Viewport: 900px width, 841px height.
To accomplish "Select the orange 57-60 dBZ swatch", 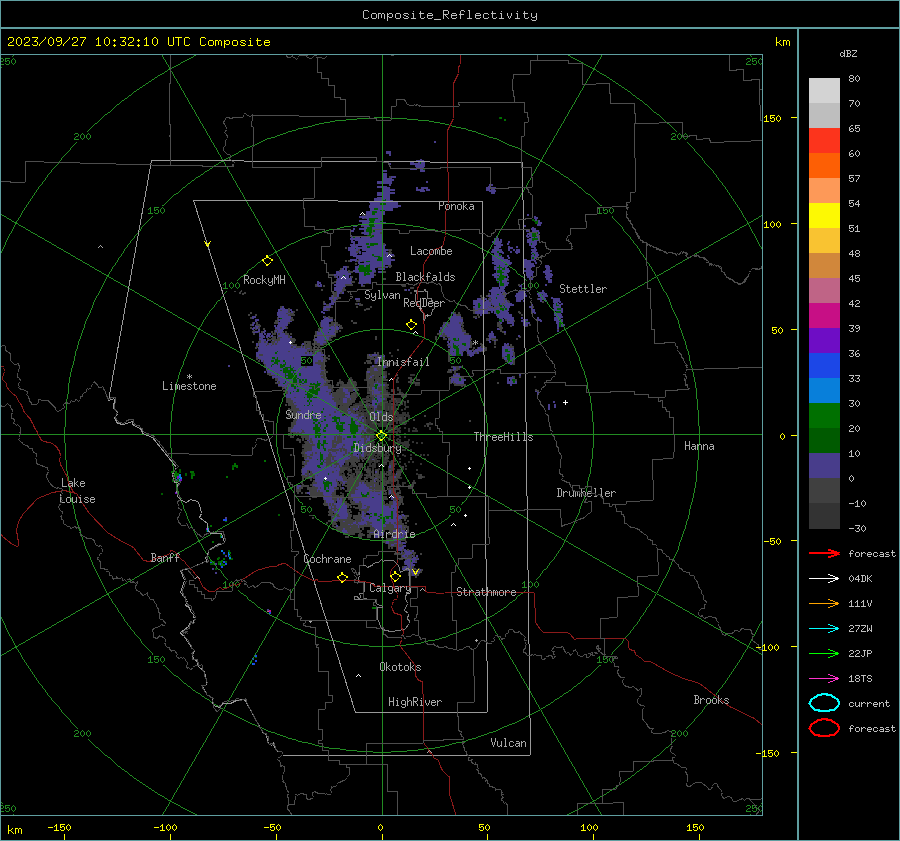I will [824, 166].
